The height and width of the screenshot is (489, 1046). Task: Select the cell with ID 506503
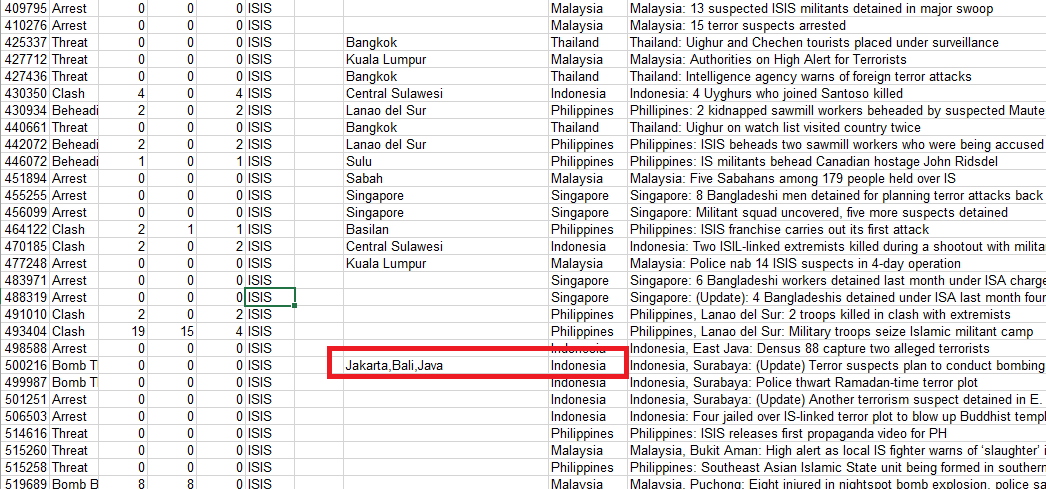coord(25,417)
